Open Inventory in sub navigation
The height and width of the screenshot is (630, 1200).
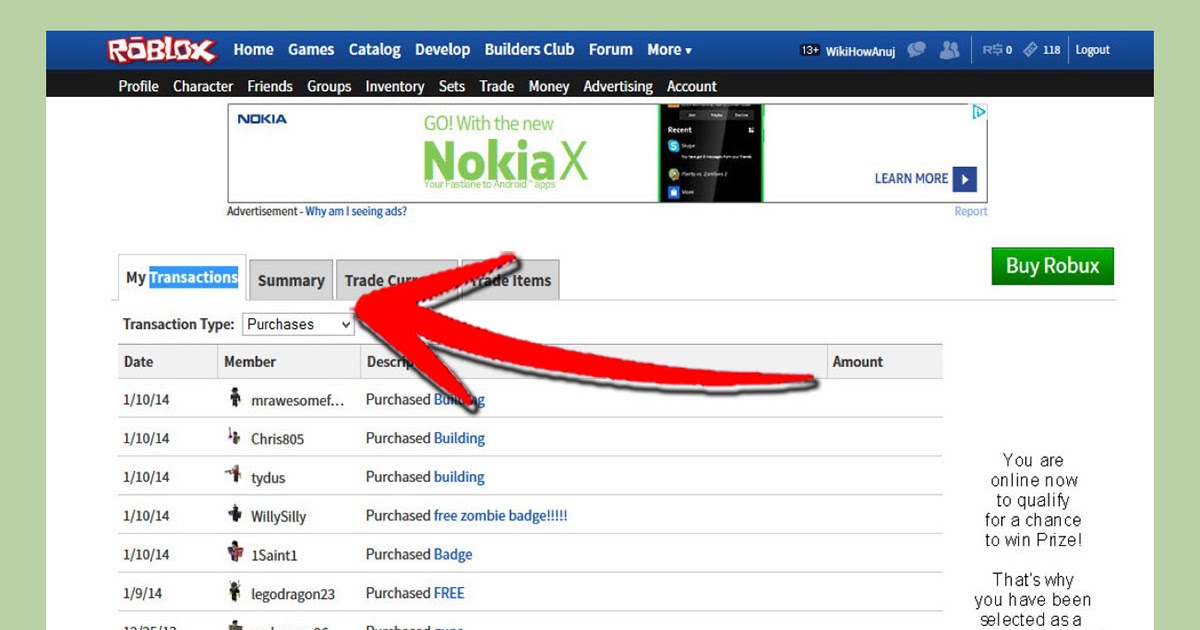click(x=395, y=86)
